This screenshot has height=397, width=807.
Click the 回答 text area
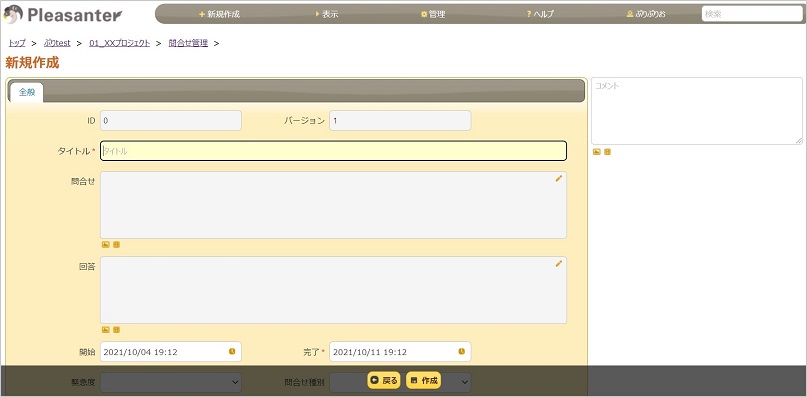tap(334, 290)
